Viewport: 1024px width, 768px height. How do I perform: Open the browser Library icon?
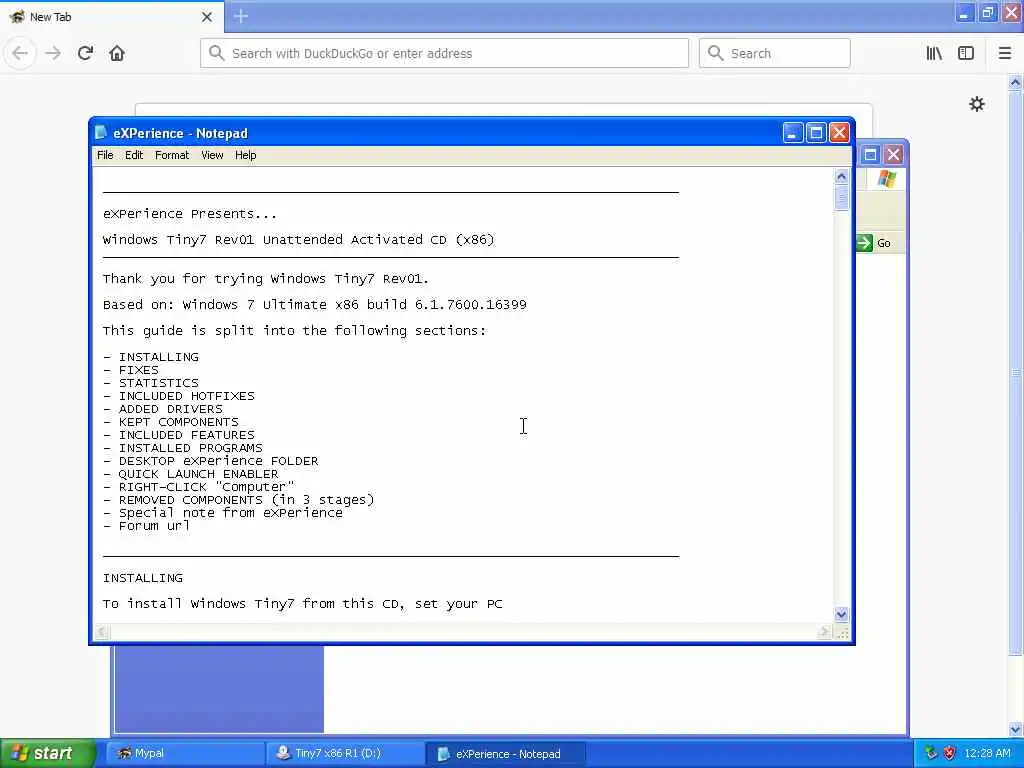tap(934, 53)
